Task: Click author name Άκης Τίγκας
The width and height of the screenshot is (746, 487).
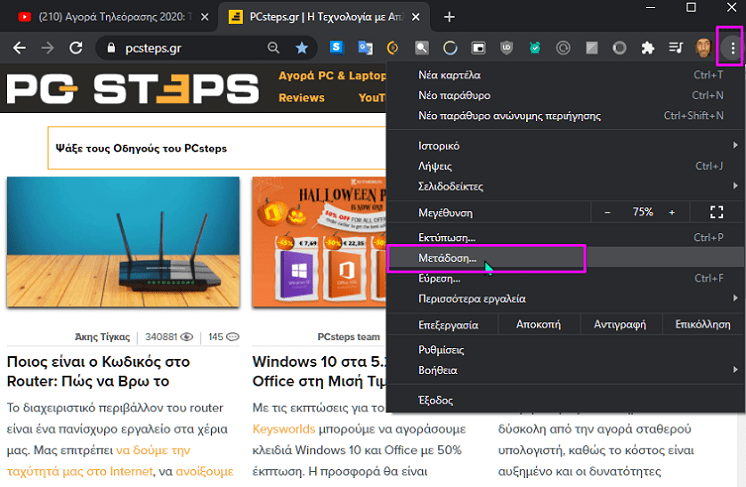Action: 102,337
